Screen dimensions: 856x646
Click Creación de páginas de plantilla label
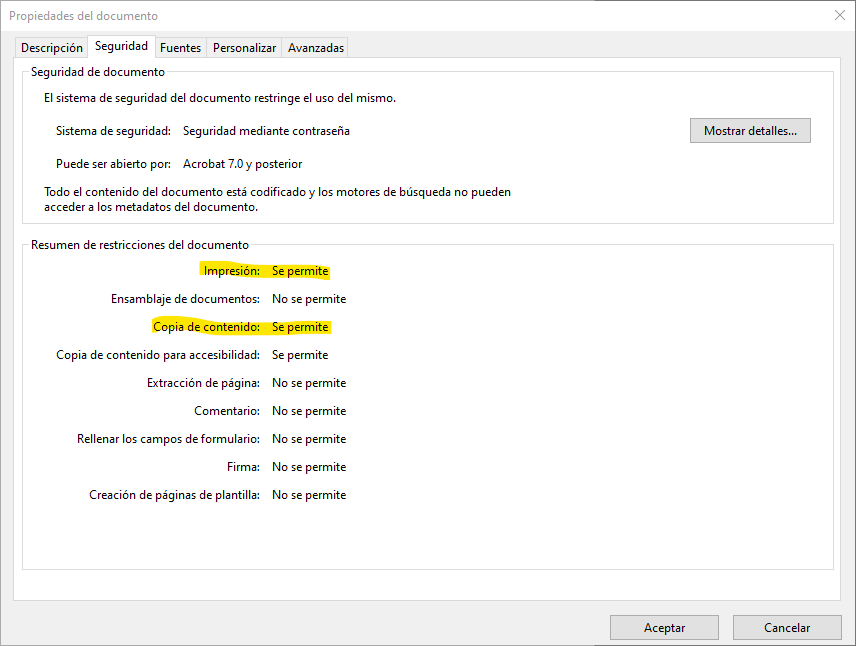[x=174, y=495]
